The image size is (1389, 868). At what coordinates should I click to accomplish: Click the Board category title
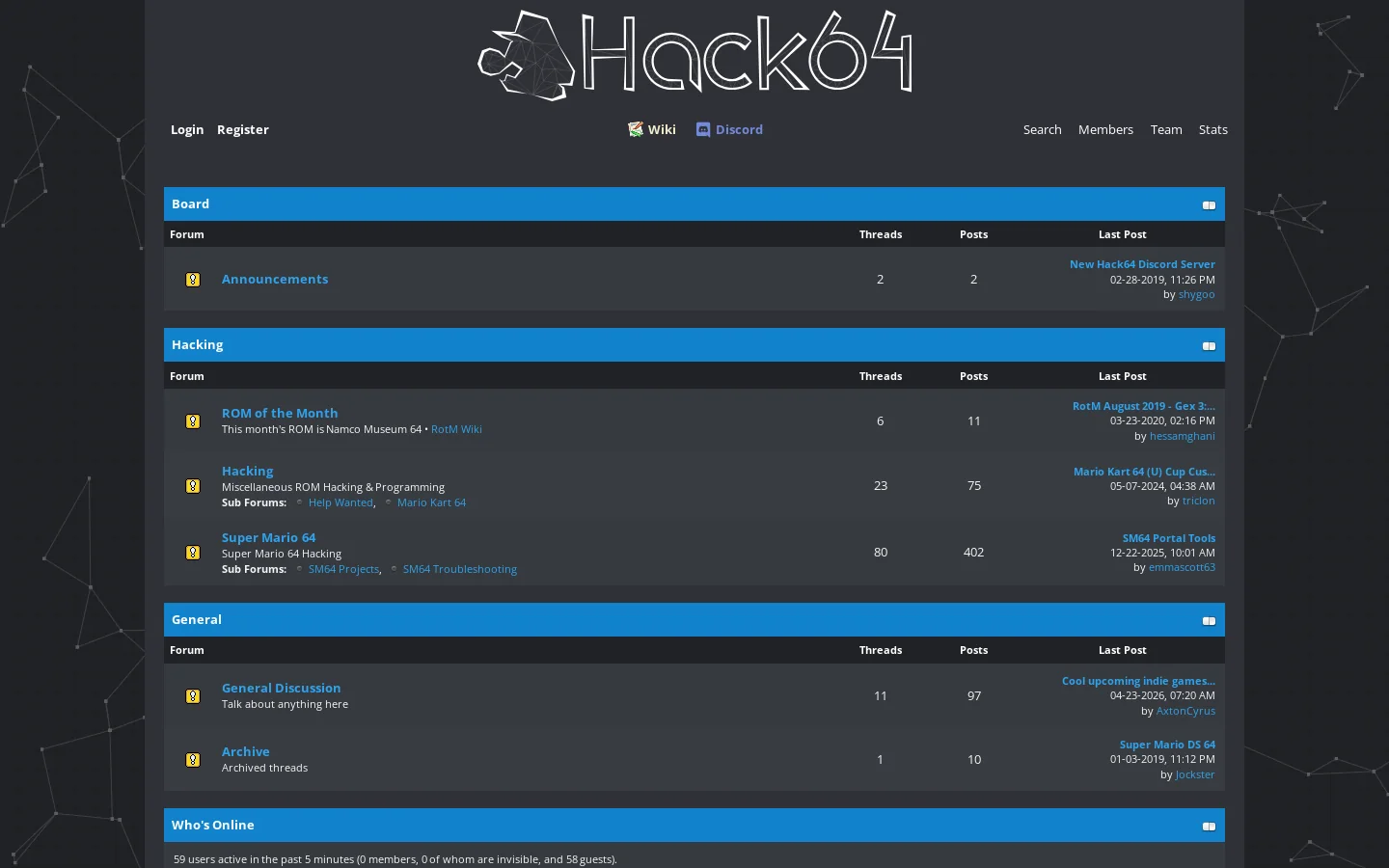click(x=190, y=203)
